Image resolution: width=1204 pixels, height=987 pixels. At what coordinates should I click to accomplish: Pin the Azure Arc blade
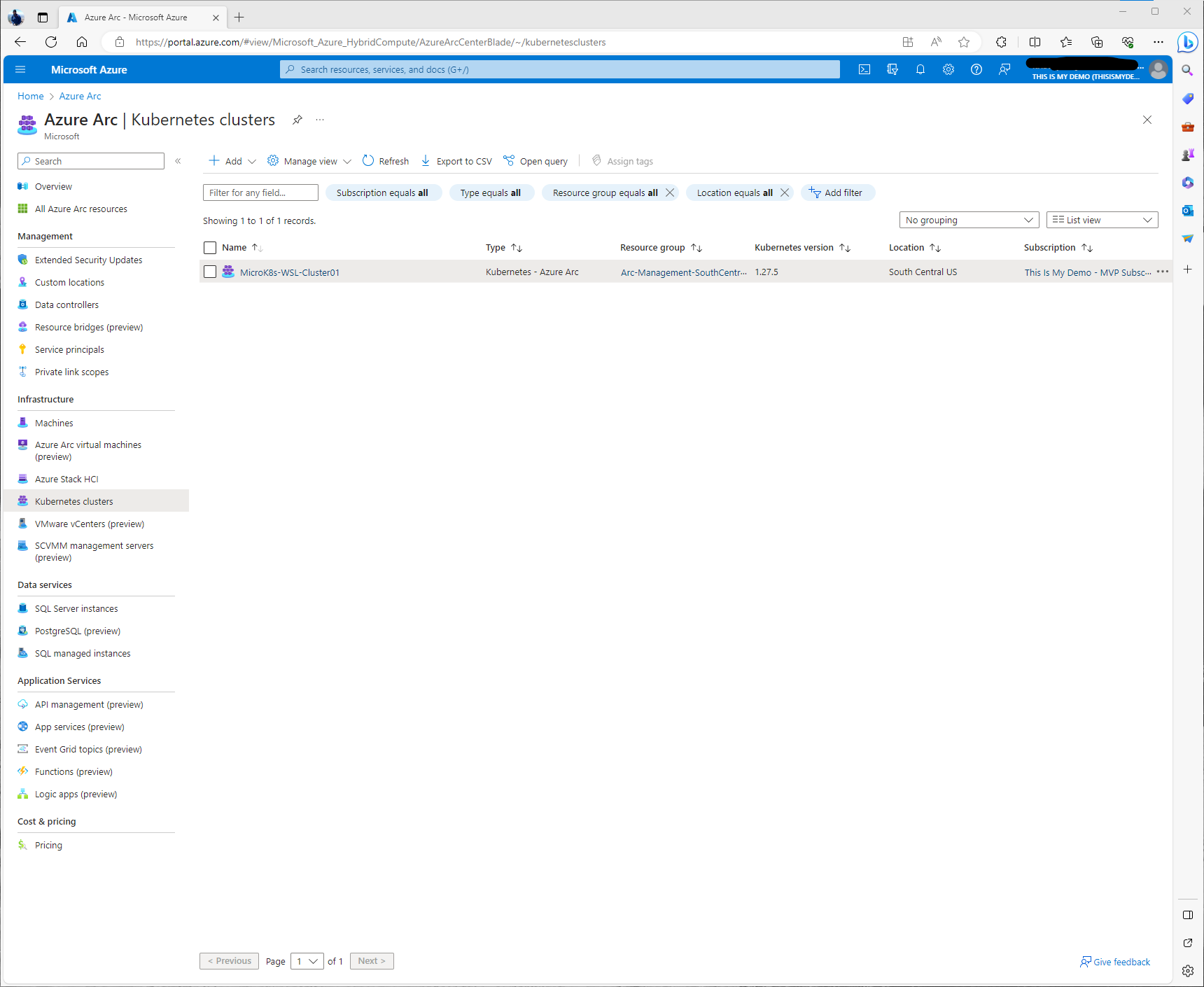point(297,120)
